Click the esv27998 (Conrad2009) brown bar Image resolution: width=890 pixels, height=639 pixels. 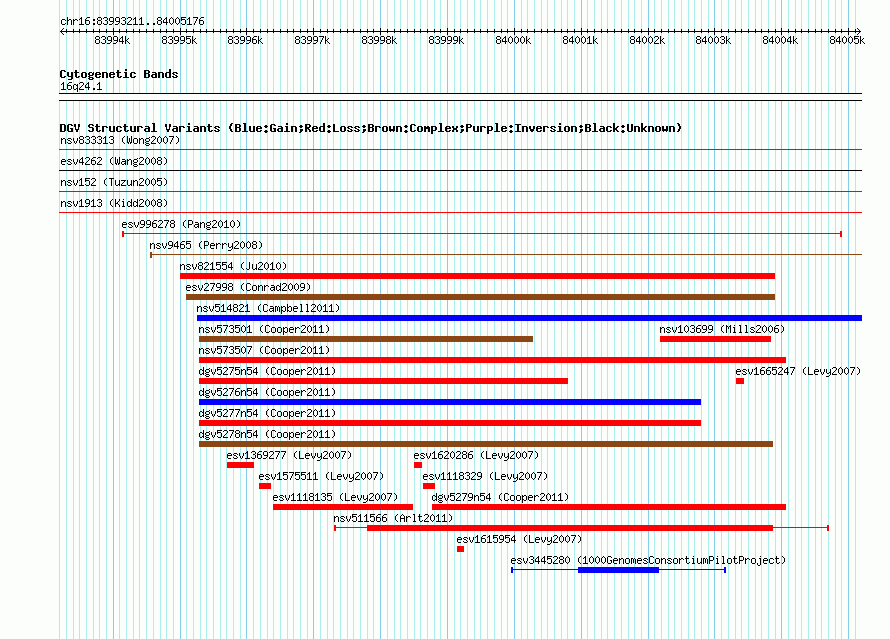click(480, 297)
